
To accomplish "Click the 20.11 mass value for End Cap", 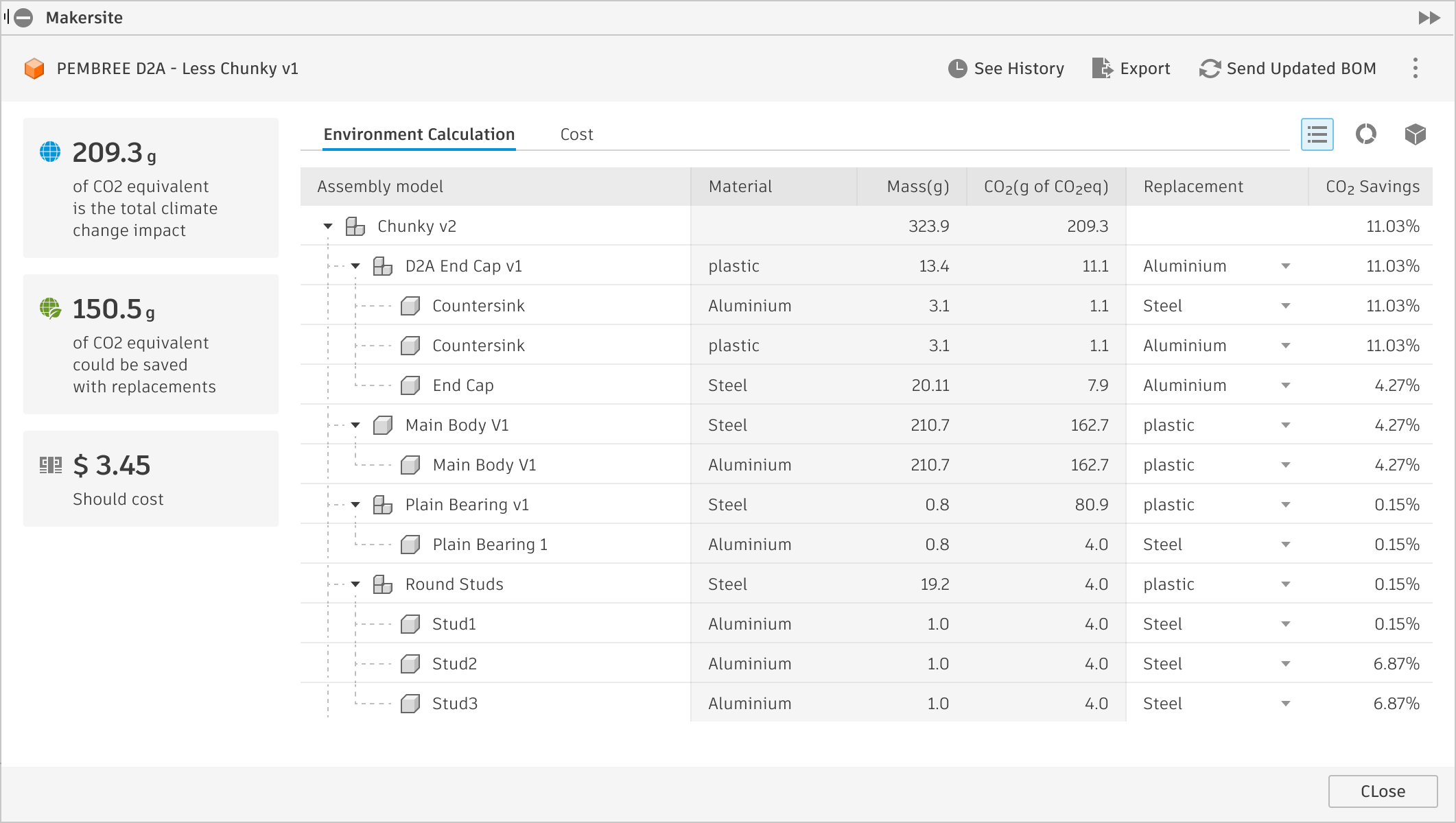I will point(930,385).
